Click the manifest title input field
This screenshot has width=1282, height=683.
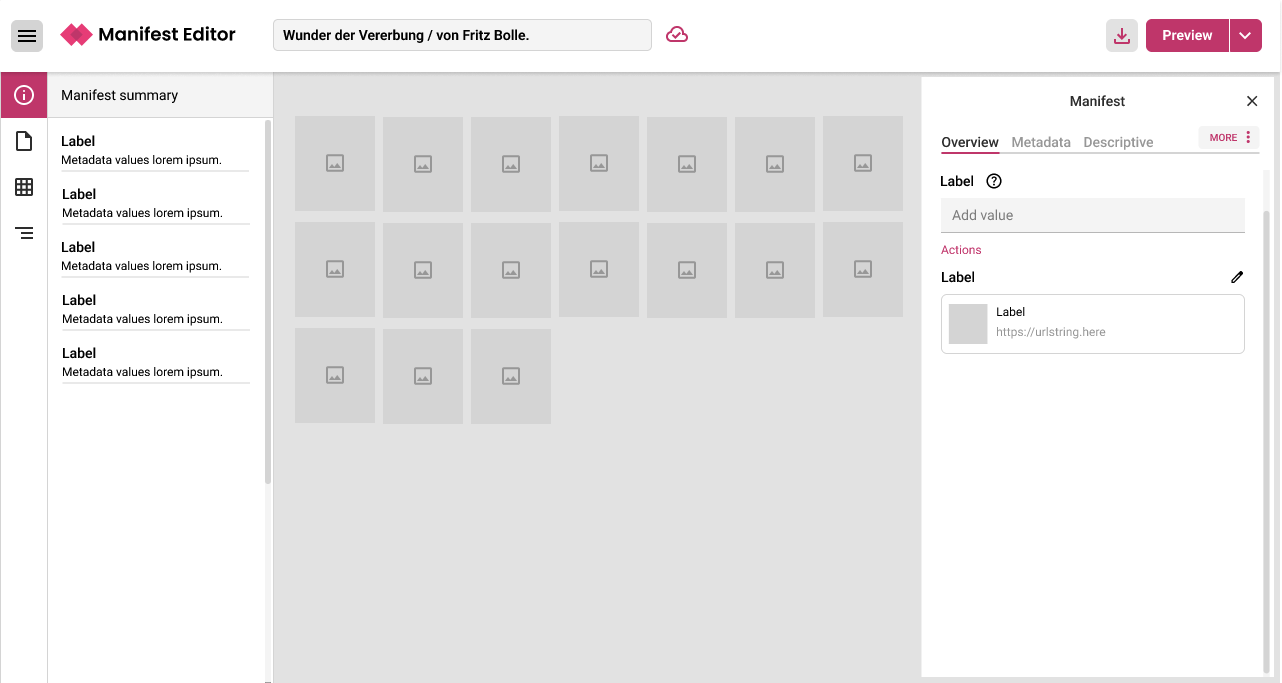pos(462,35)
